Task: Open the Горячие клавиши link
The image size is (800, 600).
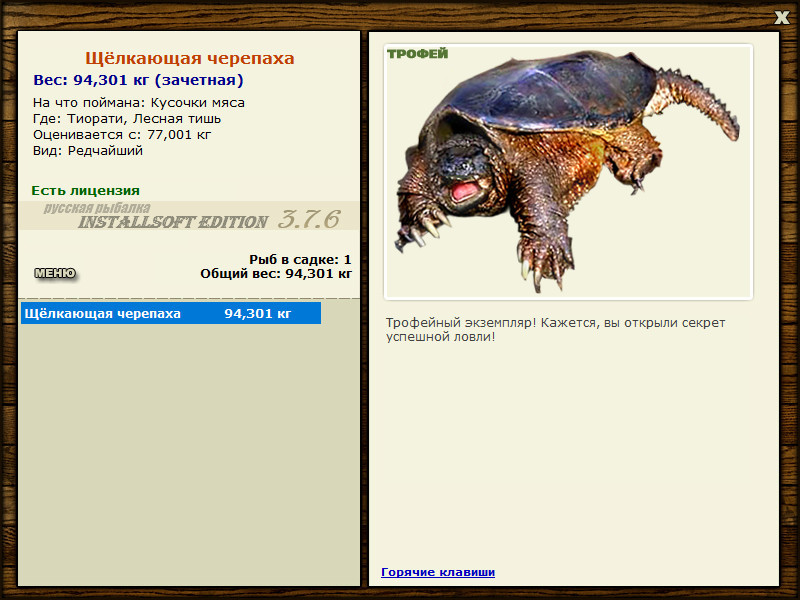Action: 438,572
